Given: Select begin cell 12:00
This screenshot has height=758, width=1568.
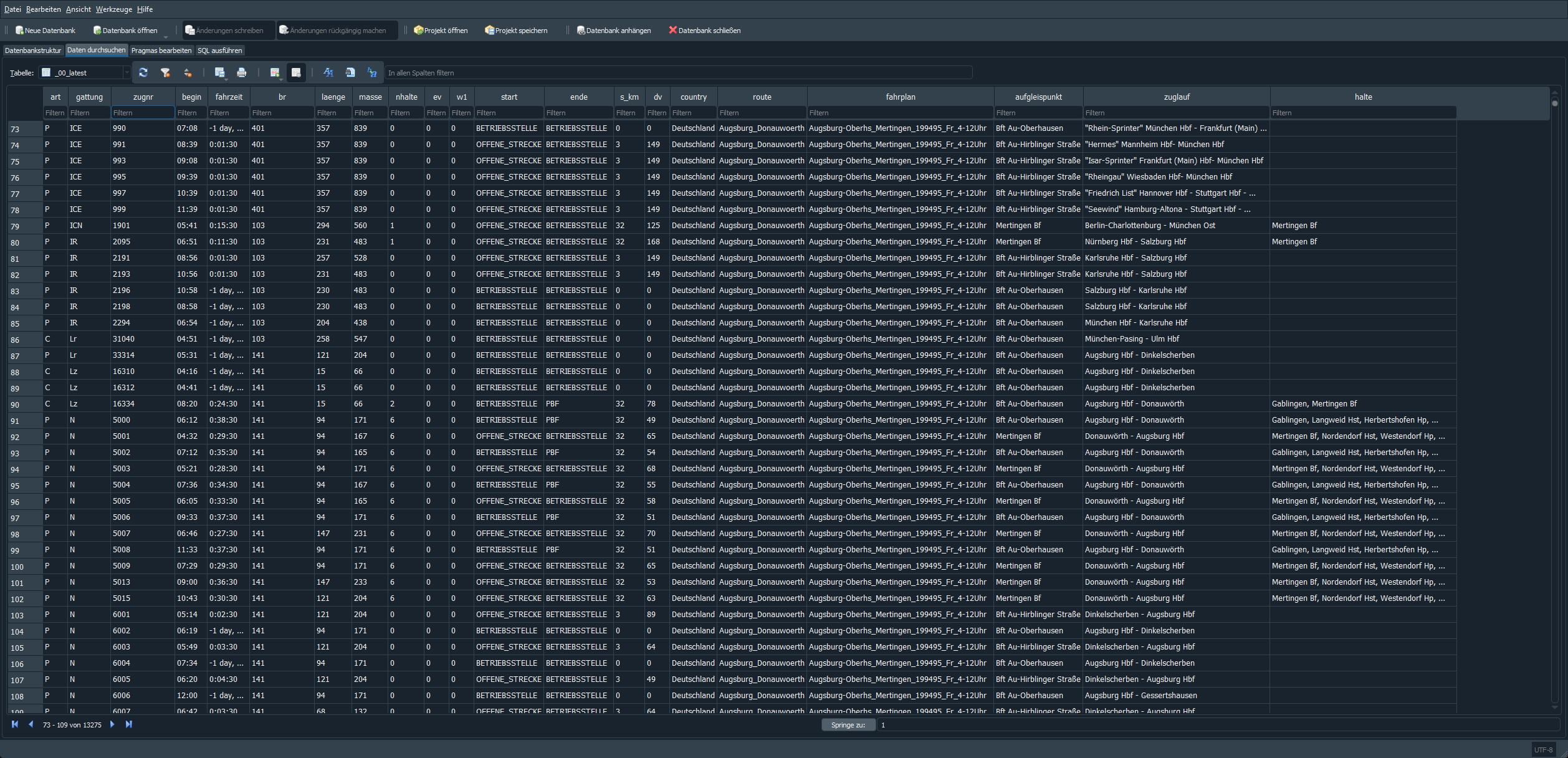Looking at the screenshot, I should click(192, 696).
